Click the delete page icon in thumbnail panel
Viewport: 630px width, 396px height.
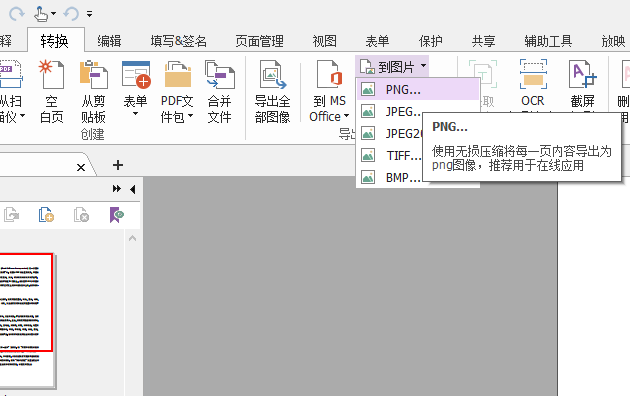tap(81, 214)
